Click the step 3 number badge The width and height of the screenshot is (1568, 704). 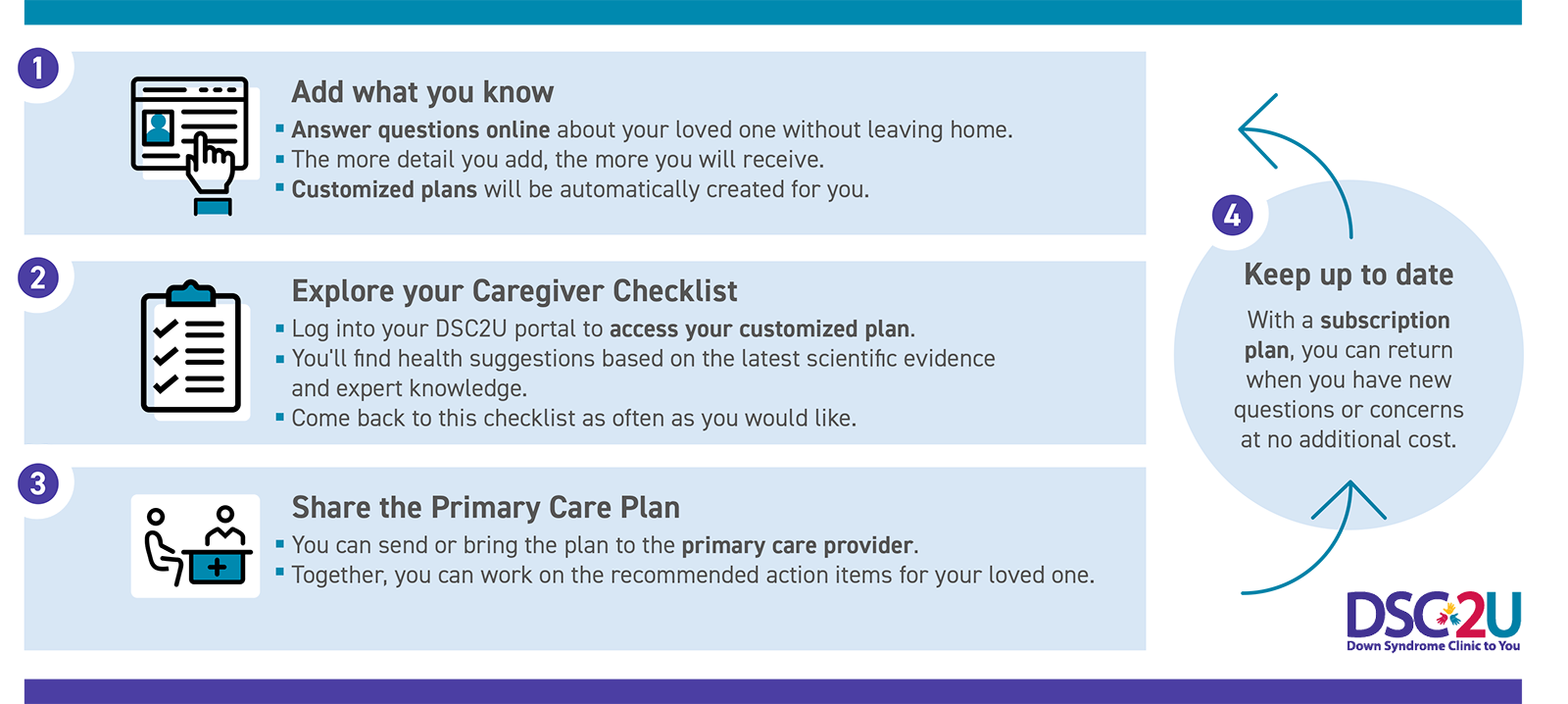(38, 483)
